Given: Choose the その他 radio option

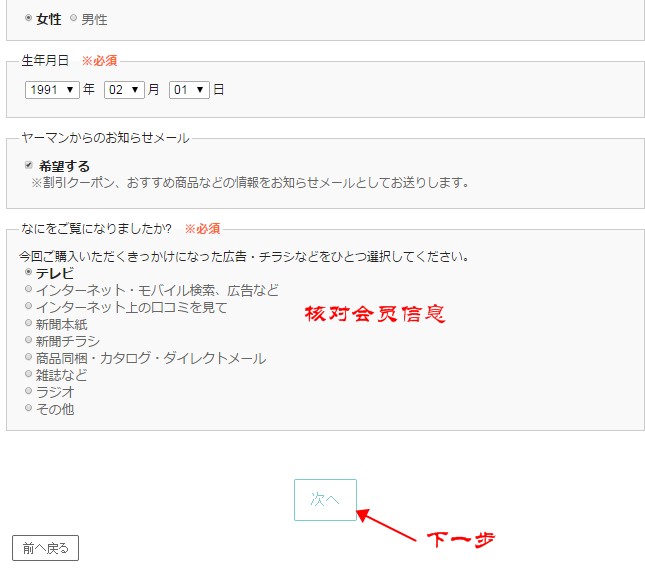Looking at the screenshot, I should (x=28, y=408).
